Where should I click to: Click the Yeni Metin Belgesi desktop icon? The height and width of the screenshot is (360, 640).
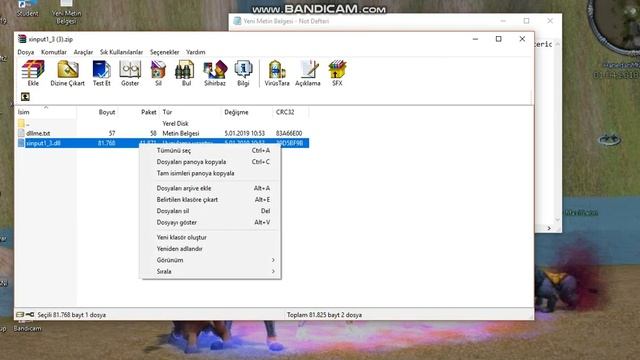click(66, 11)
